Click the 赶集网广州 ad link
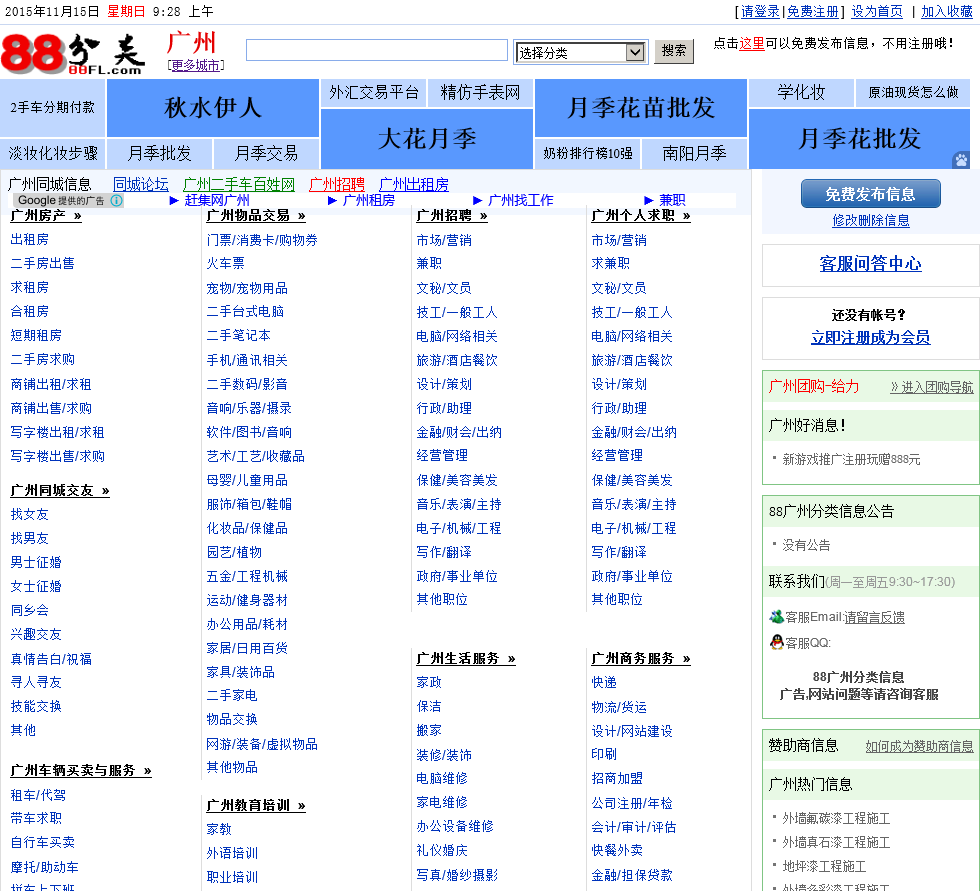980x891 pixels. click(217, 200)
